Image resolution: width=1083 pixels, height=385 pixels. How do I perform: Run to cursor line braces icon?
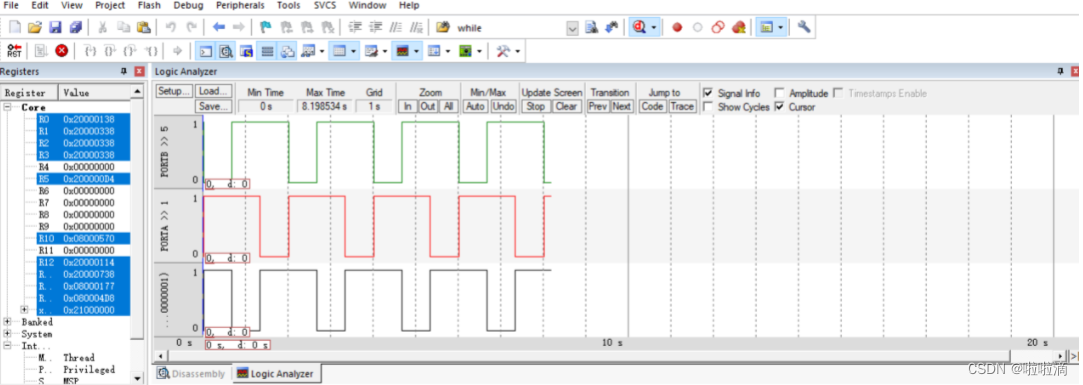pos(151,50)
